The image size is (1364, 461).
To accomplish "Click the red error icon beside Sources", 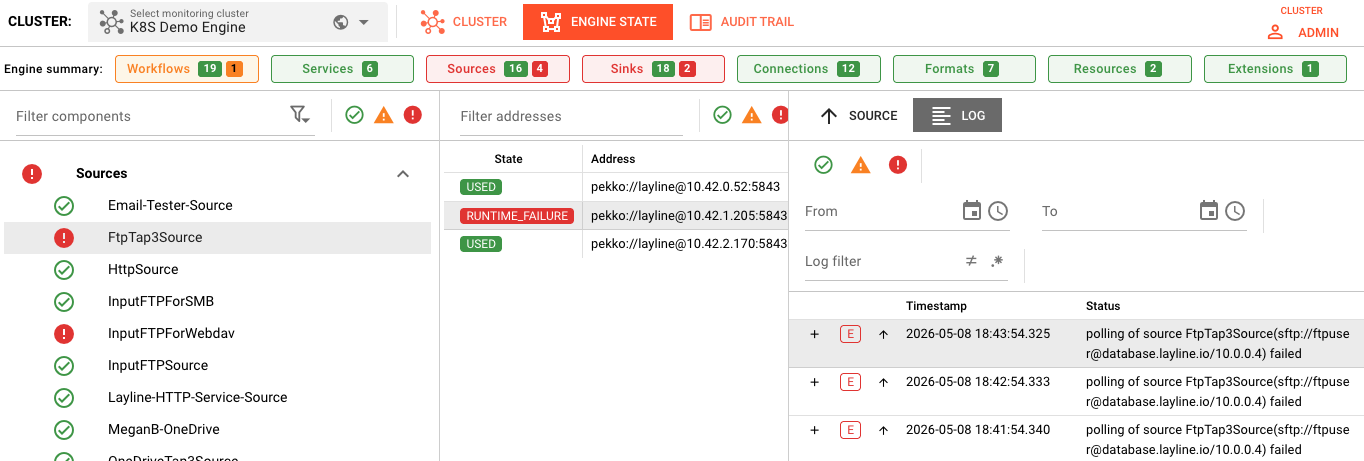I will point(32,174).
